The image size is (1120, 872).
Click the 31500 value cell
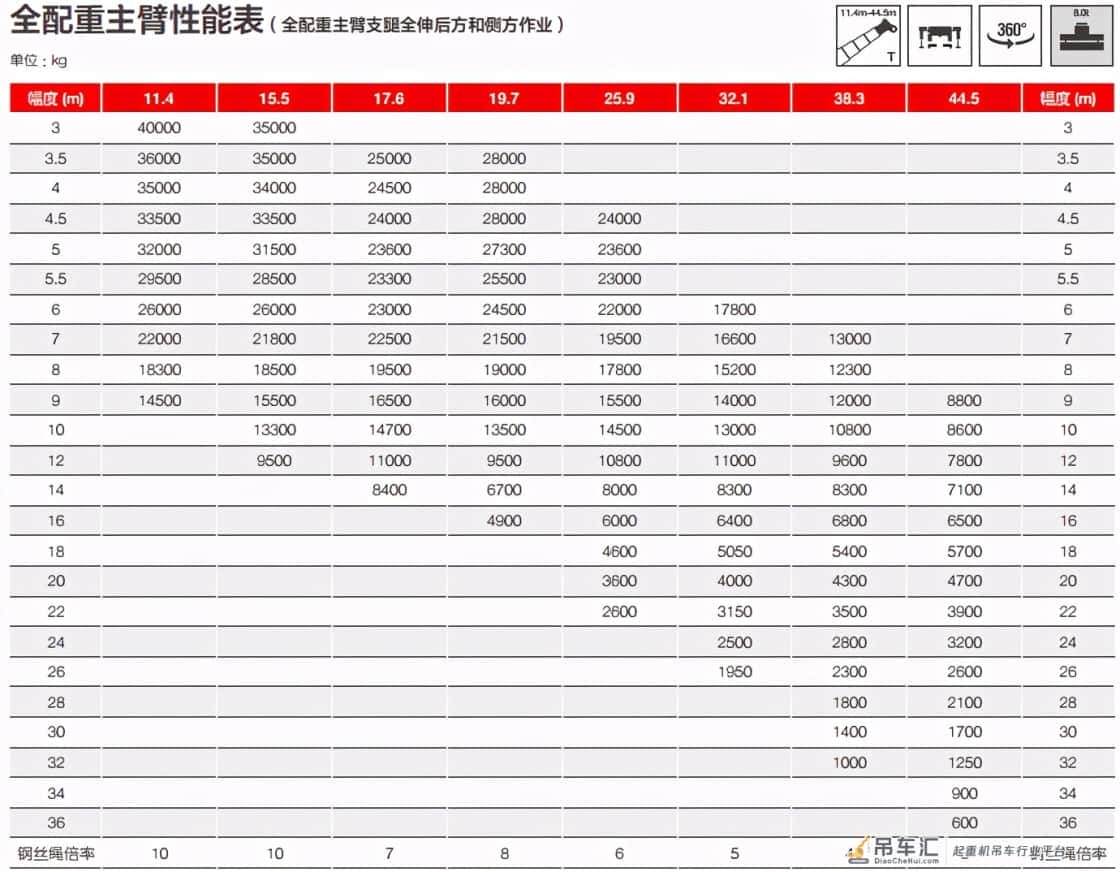(274, 249)
